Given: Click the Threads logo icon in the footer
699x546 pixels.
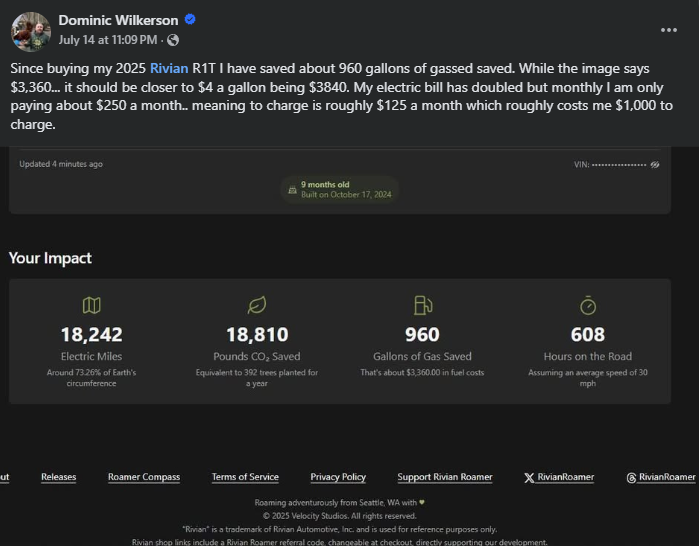Looking at the screenshot, I should 631,478.
